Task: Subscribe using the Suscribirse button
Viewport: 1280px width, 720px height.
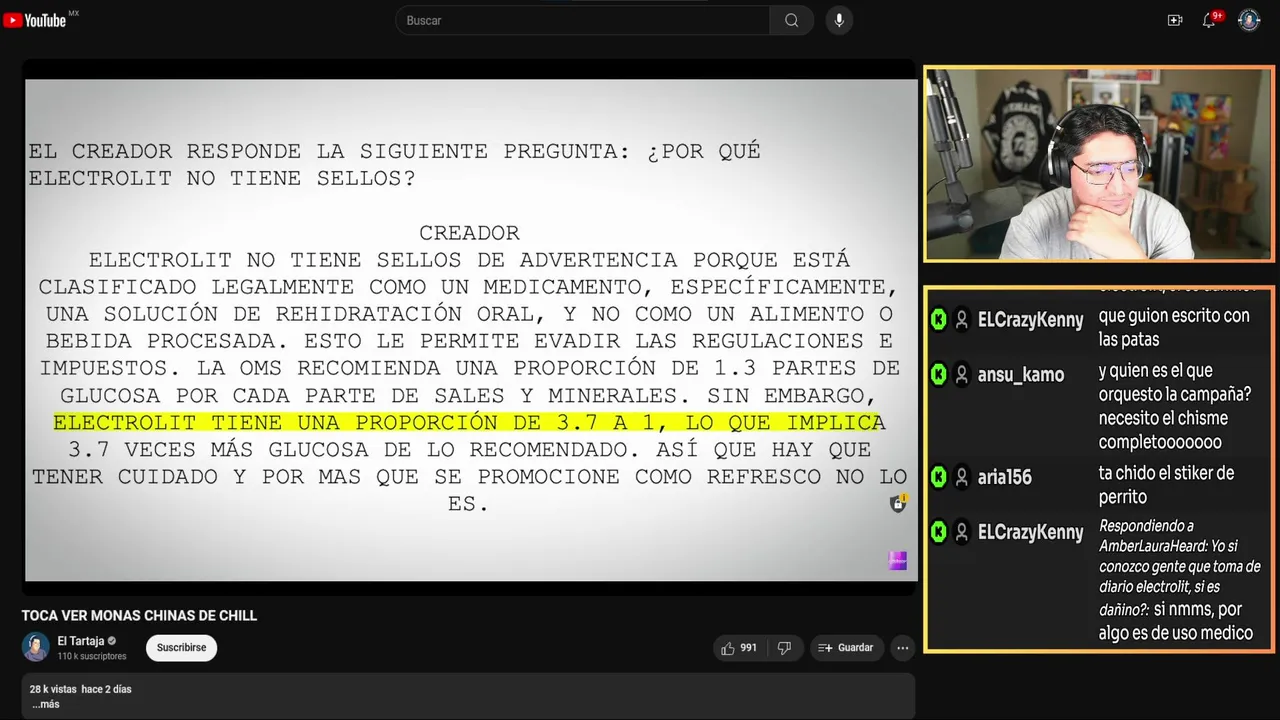Action: point(181,648)
